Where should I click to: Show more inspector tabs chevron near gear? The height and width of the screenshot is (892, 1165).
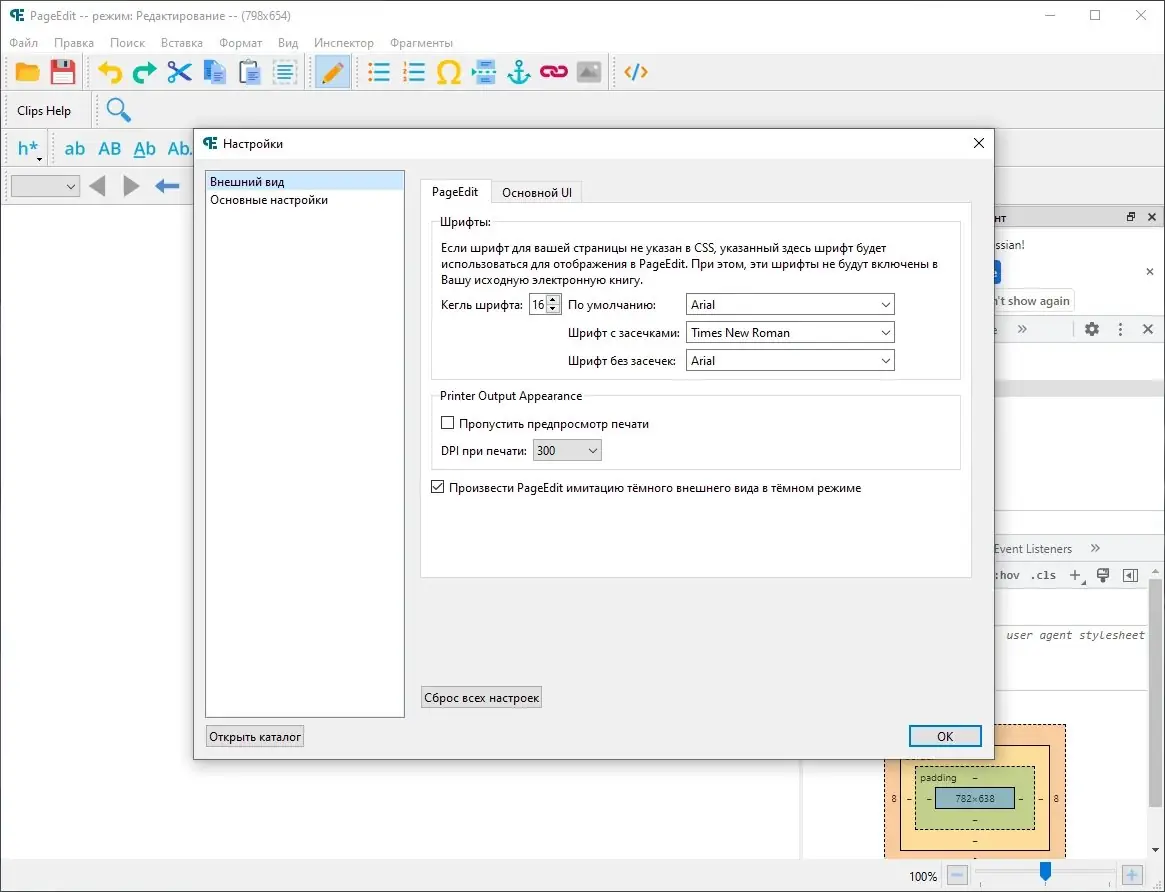1022,329
